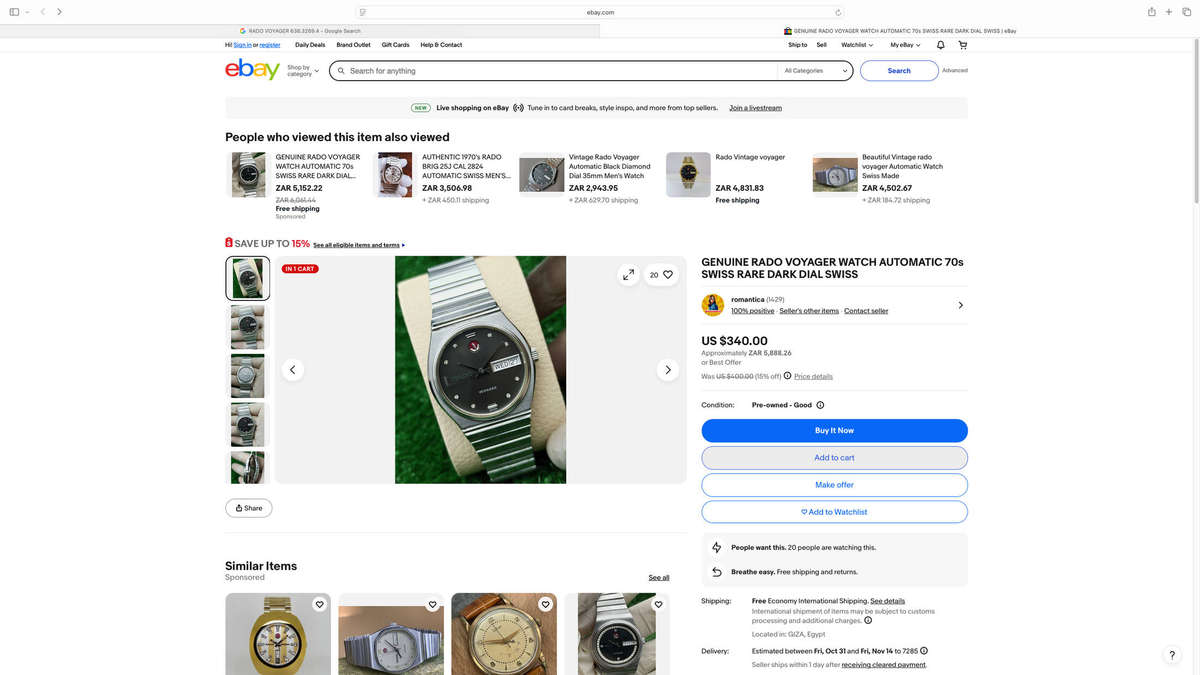Viewport: 1200px width, 675px height.
Task: Click the Condition info icon
Action: [x=820, y=405]
